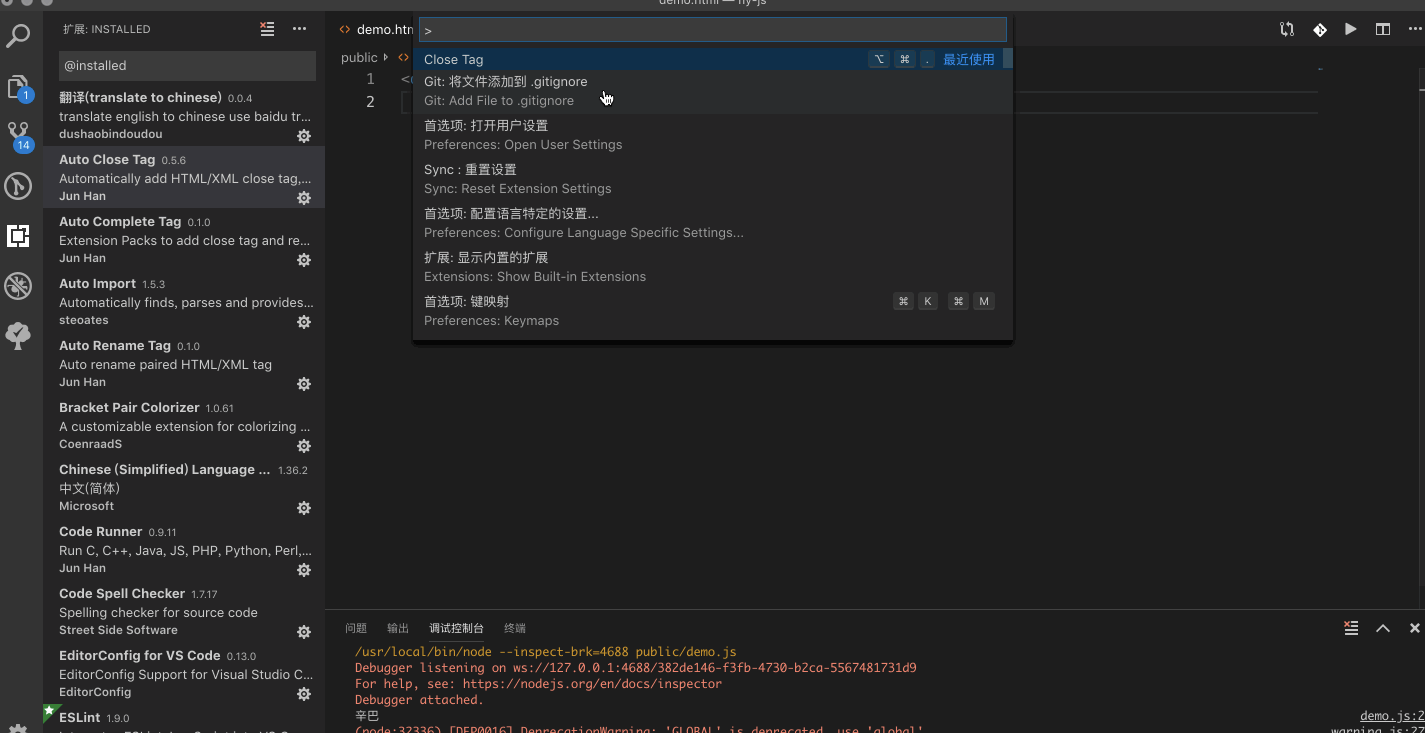The height and width of the screenshot is (733, 1425).
Task: Click the 'Debugger attached.' console line
Action: point(419,700)
